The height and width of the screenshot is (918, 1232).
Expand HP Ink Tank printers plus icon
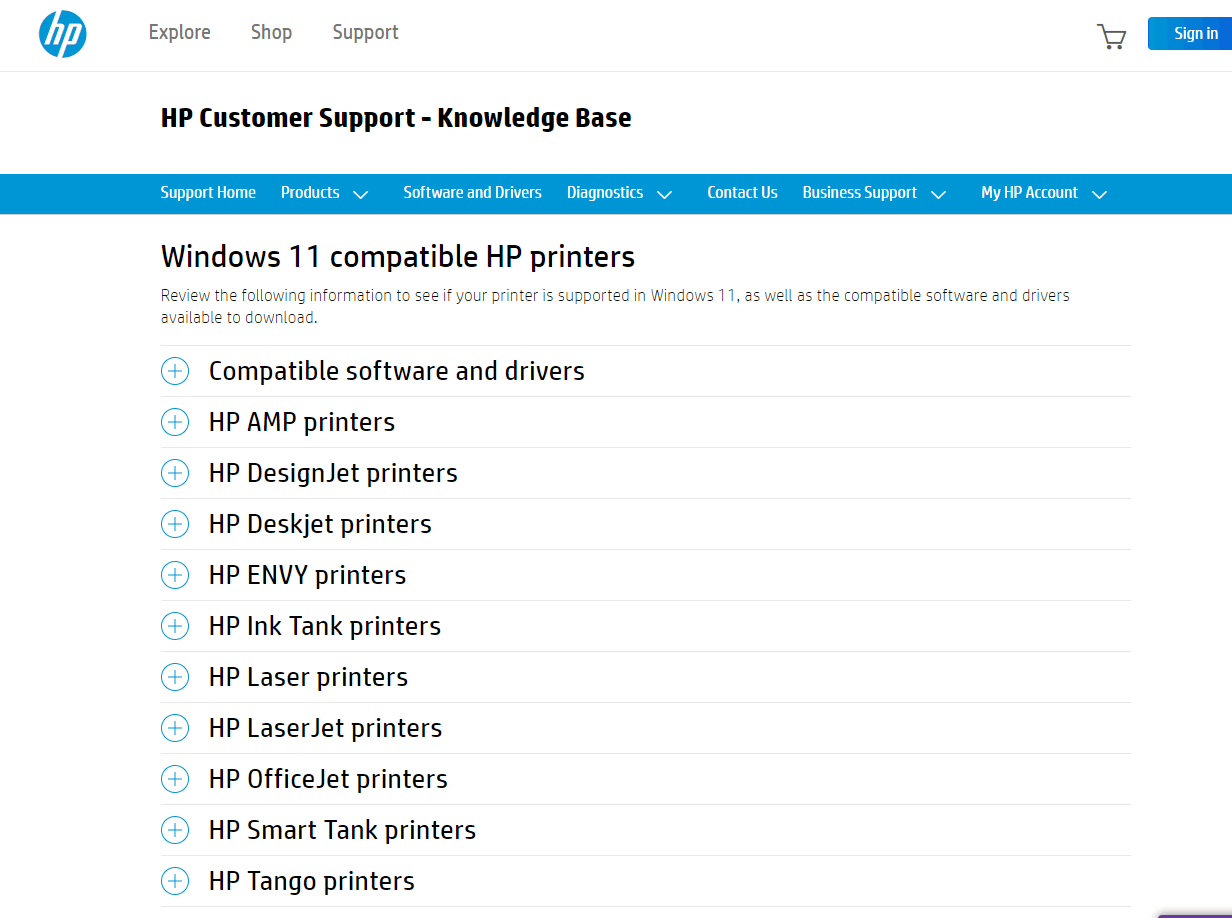point(175,626)
